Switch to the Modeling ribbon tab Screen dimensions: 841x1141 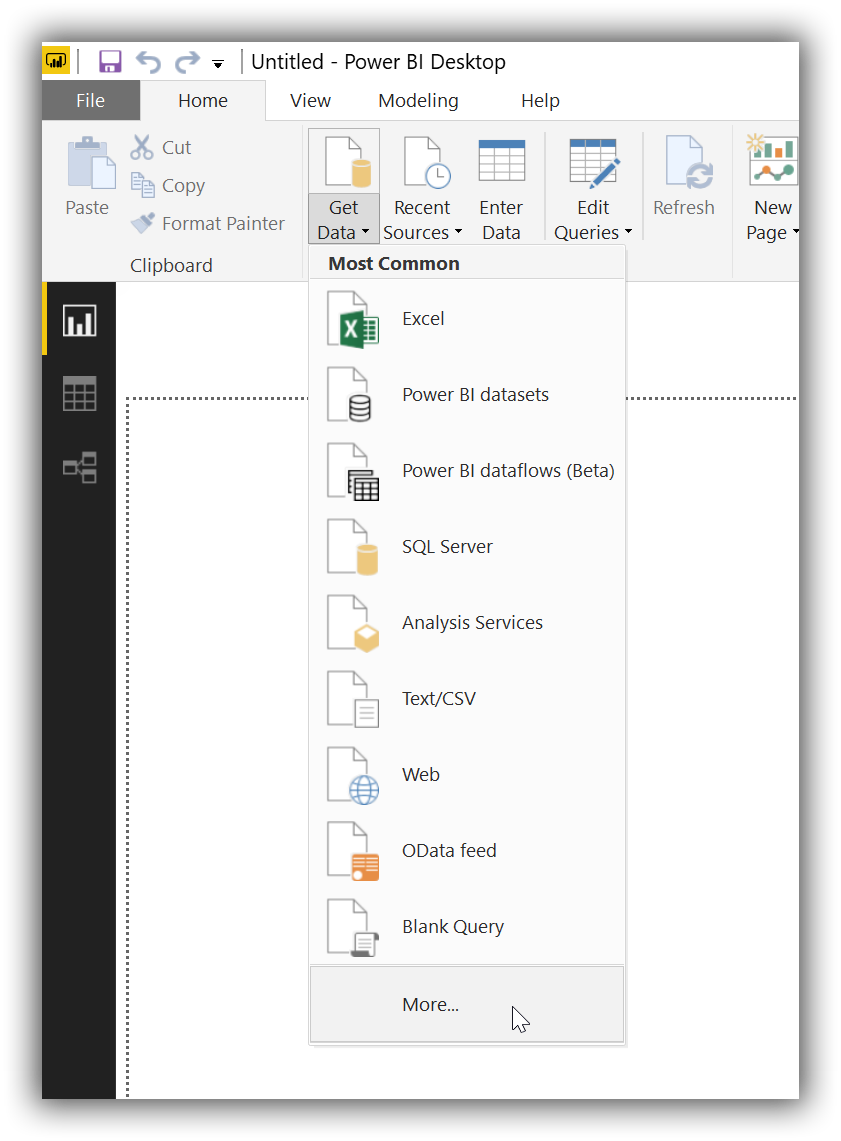418,100
